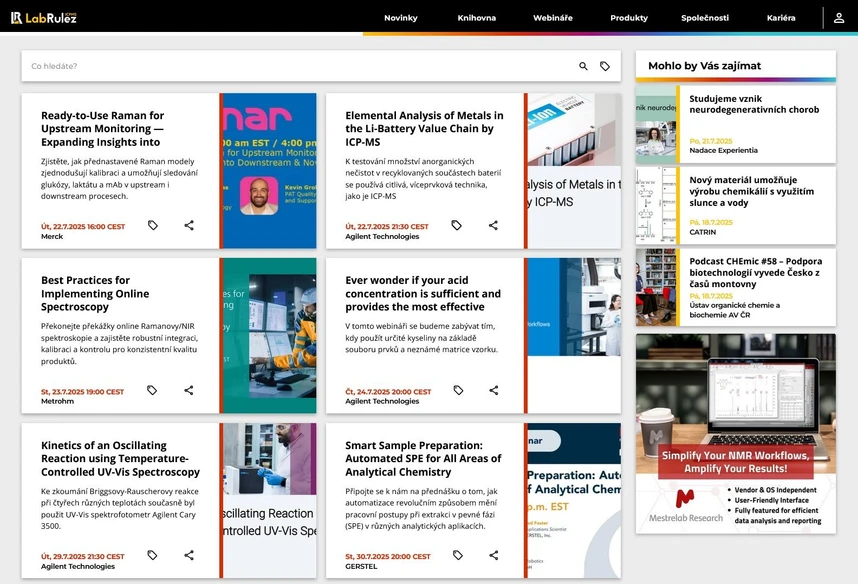
Task: Open the Novinky menu
Action: (x=400, y=18)
